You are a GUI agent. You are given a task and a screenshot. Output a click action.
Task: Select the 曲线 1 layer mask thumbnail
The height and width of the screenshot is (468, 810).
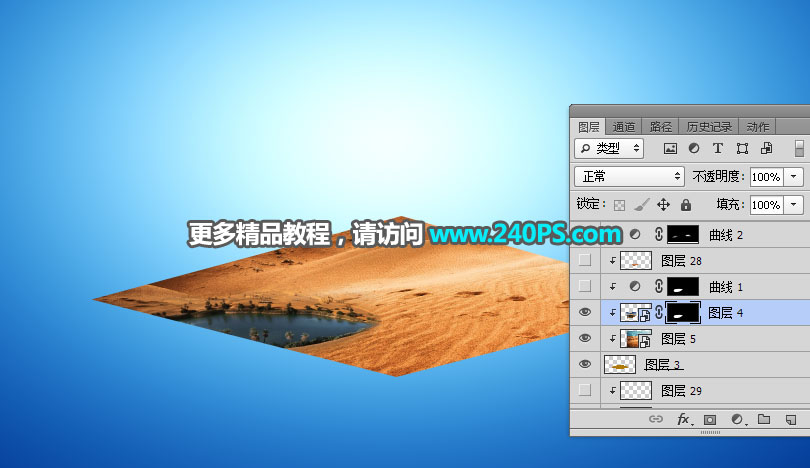[683, 287]
